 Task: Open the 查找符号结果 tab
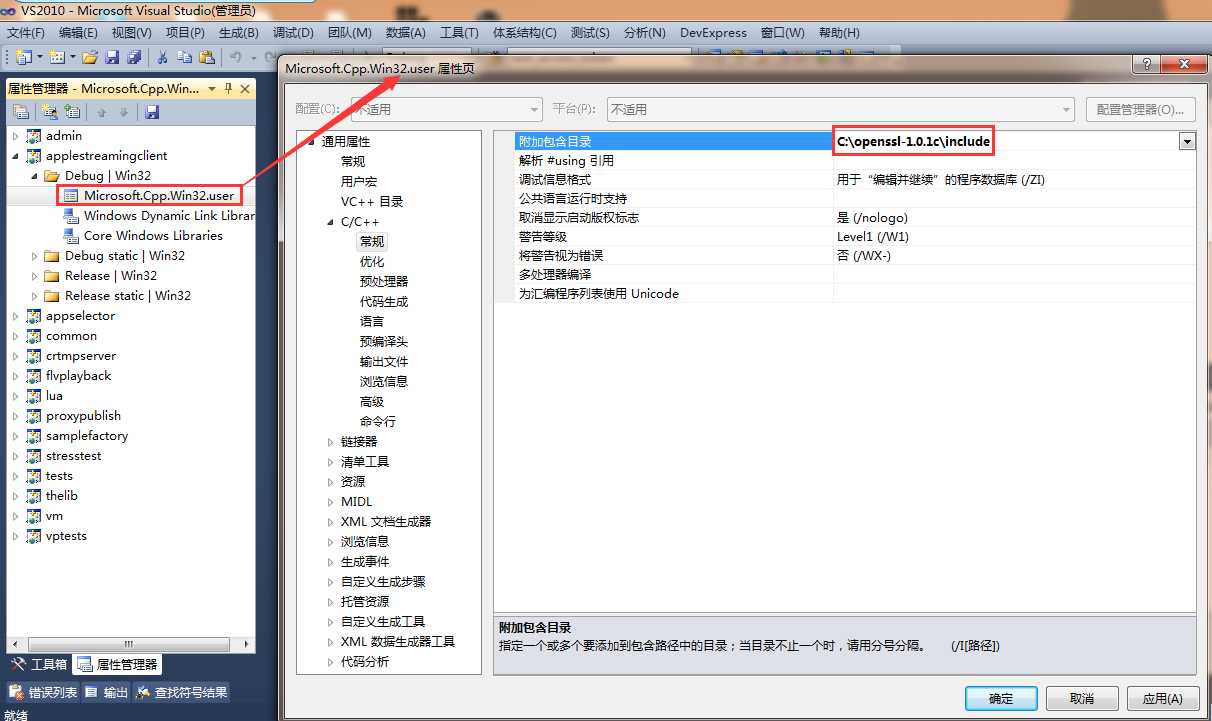[x=182, y=691]
